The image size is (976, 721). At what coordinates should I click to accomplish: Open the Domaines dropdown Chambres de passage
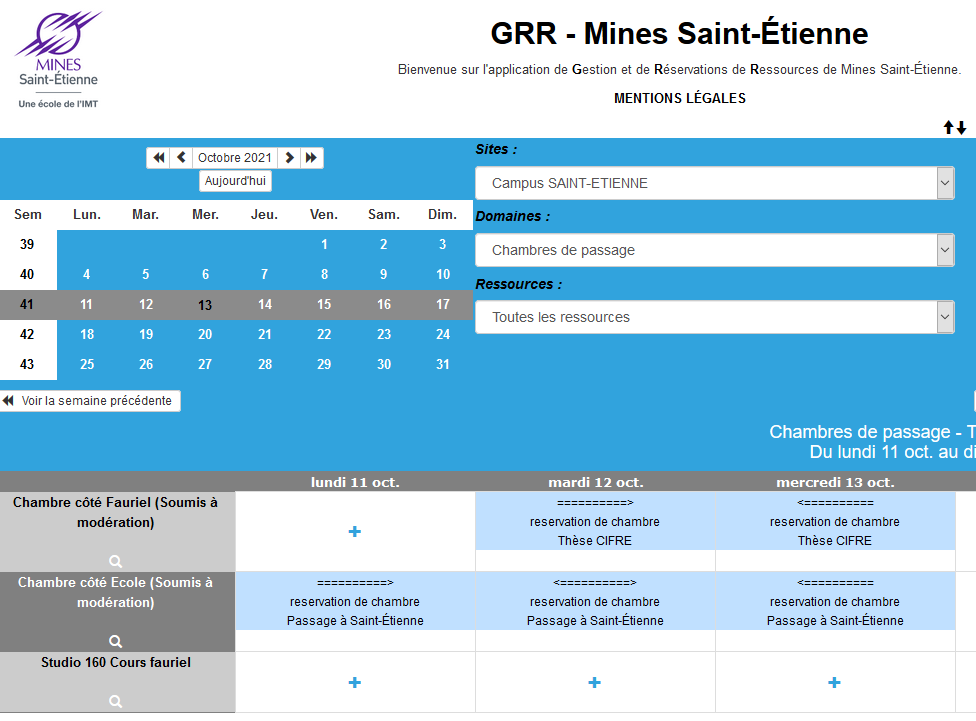[715, 250]
